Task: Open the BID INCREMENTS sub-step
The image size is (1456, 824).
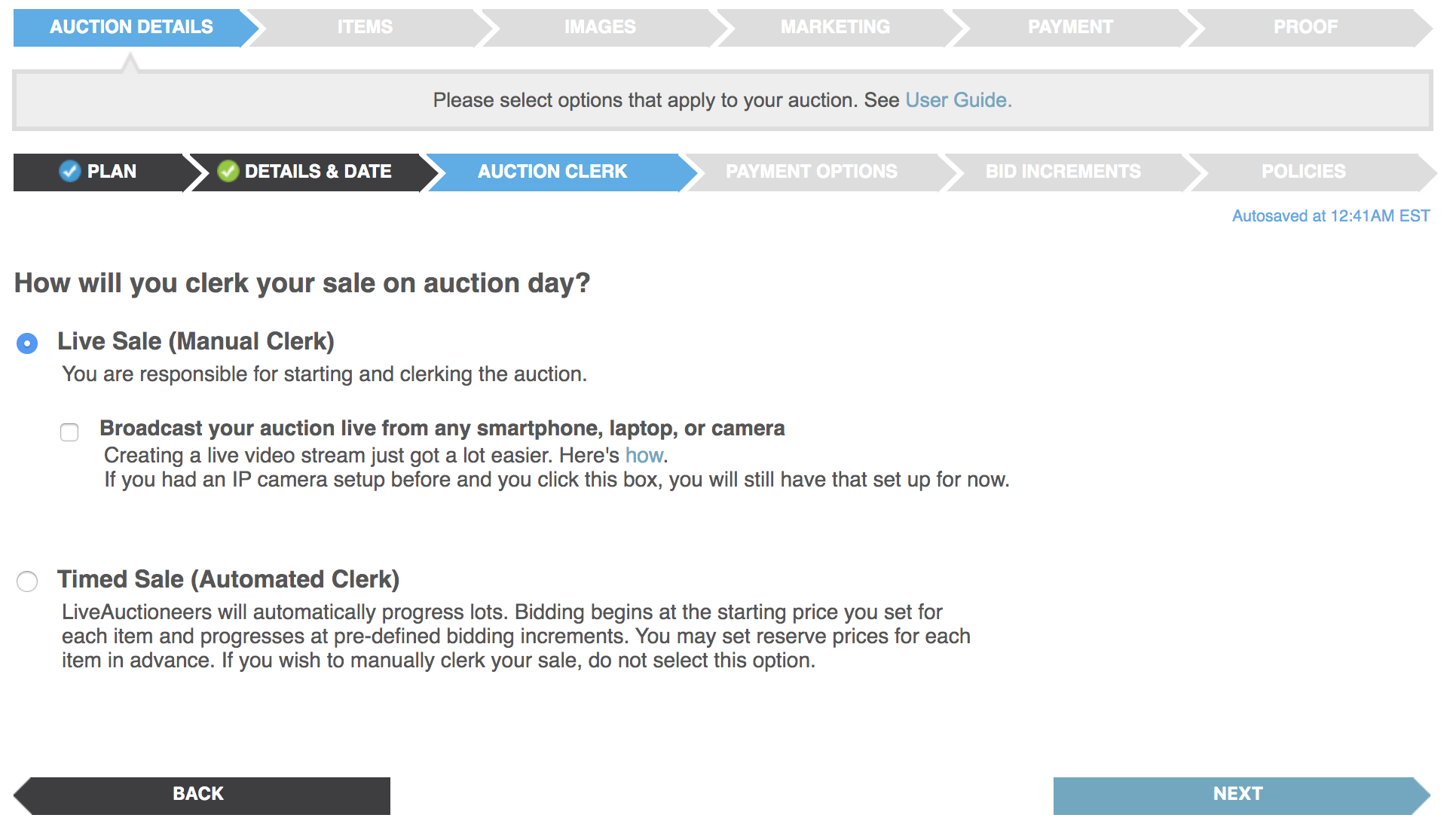Action: point(1063,172)
